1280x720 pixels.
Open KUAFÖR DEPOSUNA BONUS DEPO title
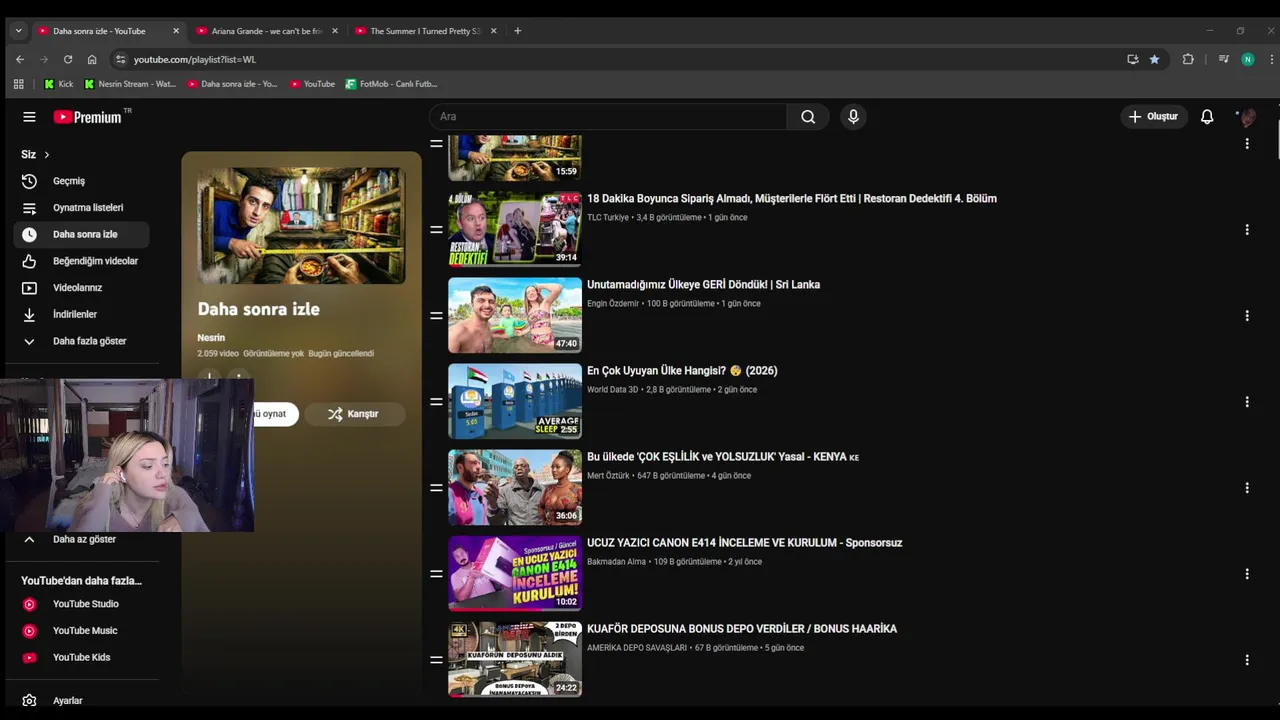tap(742, 629)
